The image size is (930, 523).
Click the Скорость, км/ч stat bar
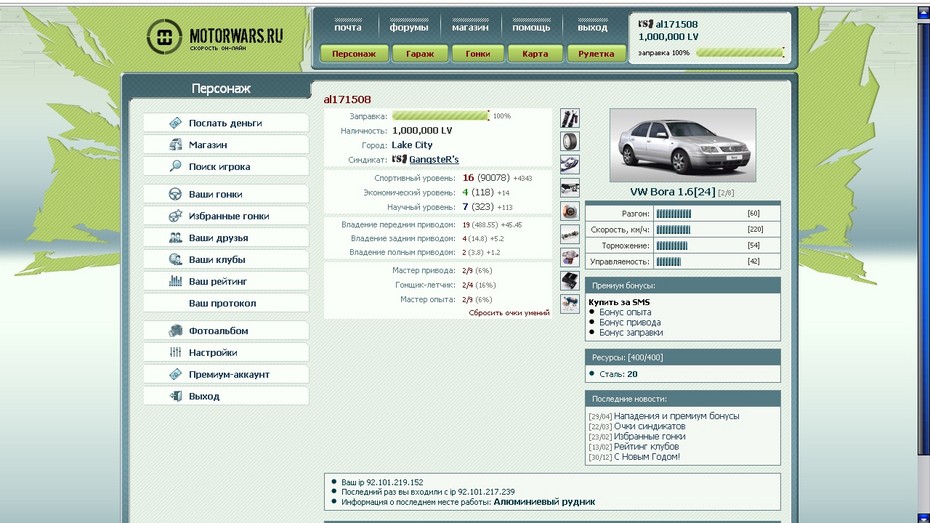tap(673, 229)
